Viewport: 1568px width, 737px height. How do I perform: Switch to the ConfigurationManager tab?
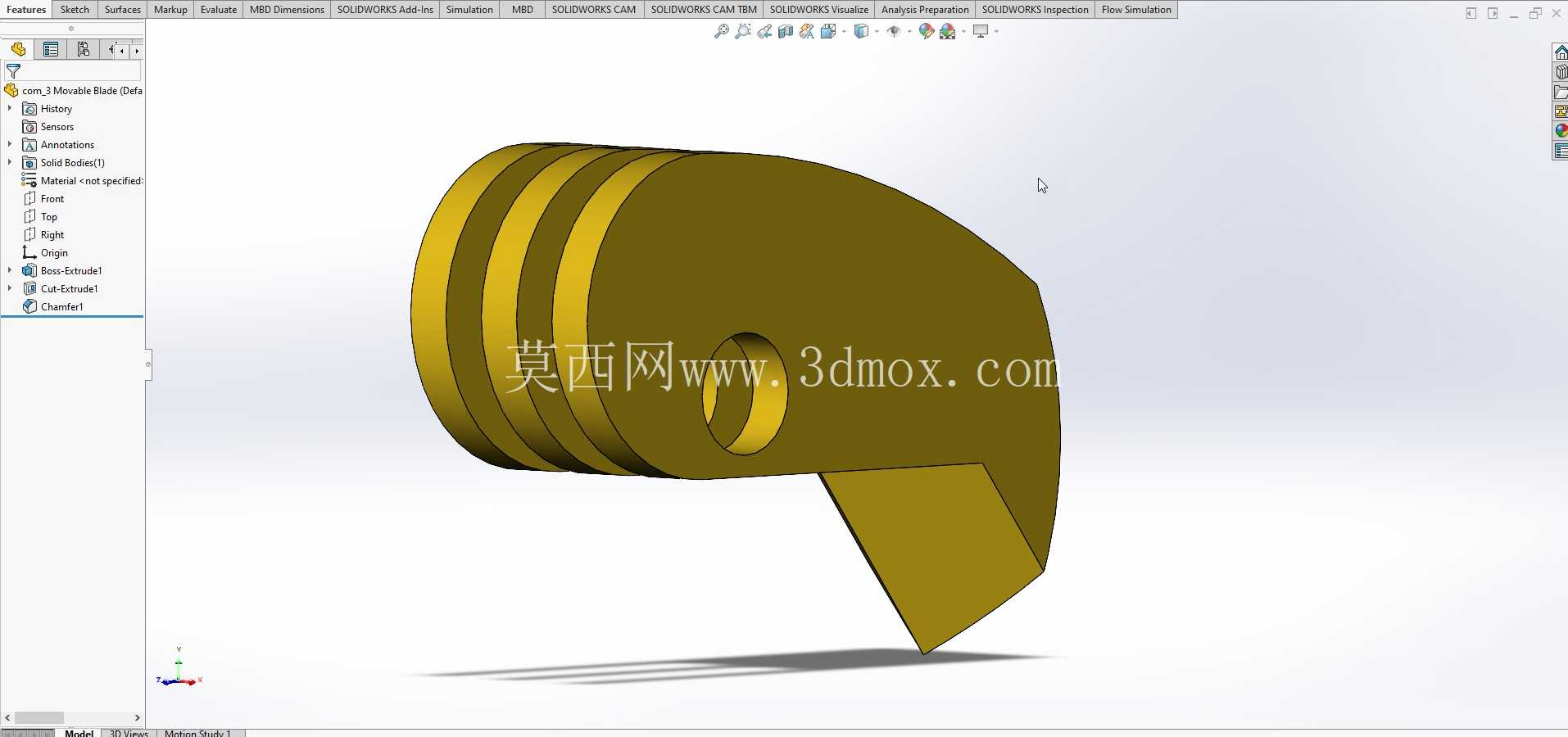[84, 50]
